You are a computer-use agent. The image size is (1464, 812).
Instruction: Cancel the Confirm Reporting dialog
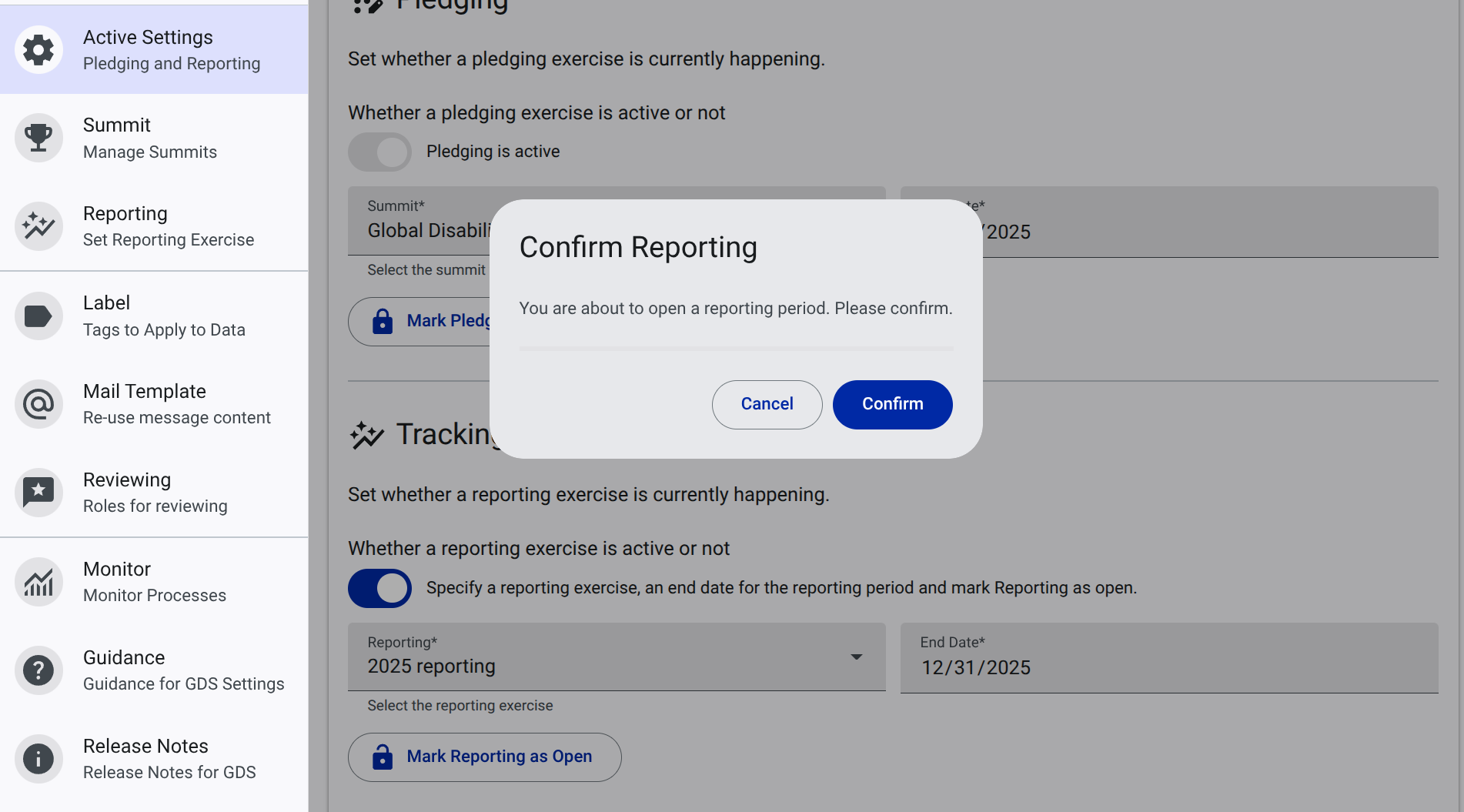(767, 405)
